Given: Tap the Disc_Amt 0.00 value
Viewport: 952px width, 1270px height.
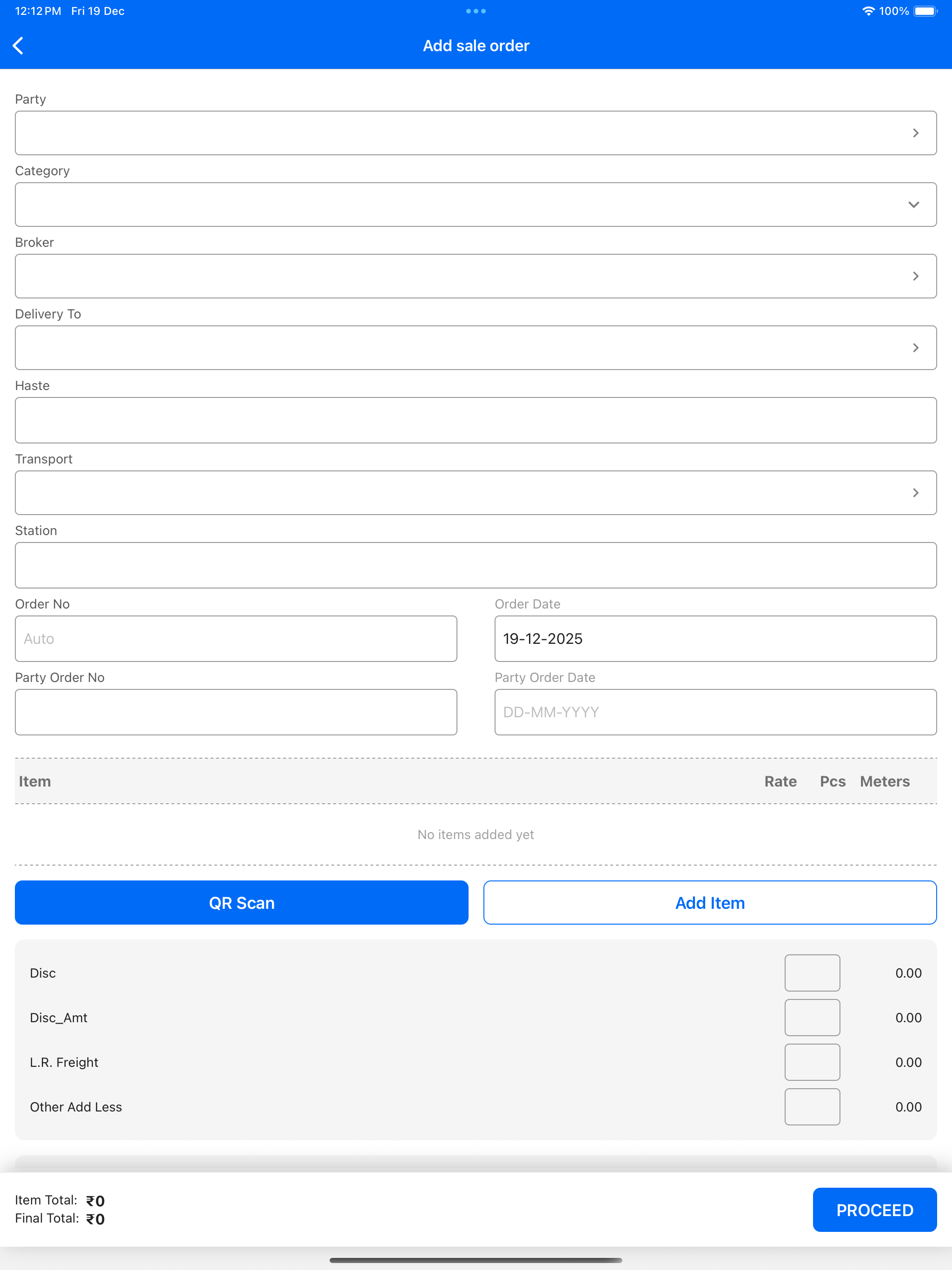Looking at the screenshot, I should pyautogui.click(x=908, y=1018).
